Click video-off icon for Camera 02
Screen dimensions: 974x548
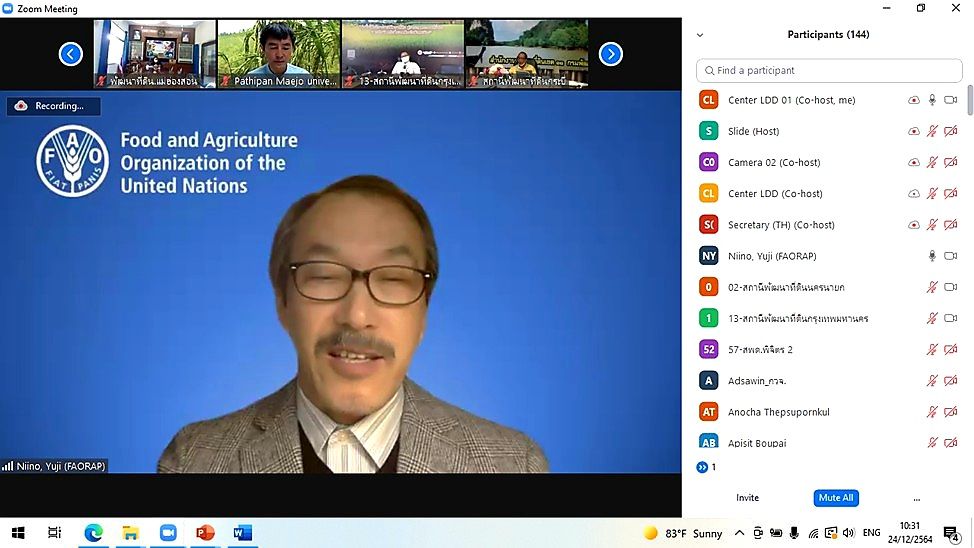point(950,162)
